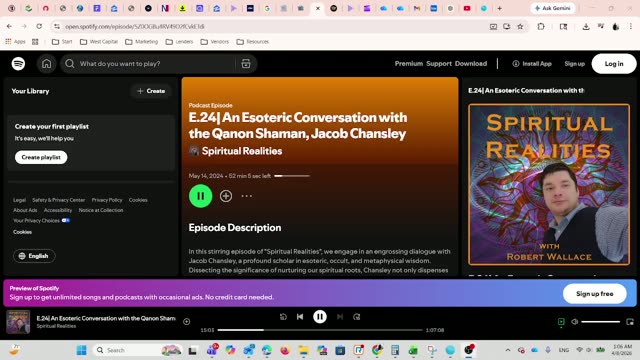The height and width of the screenshot is (360, 640).
Task: Open Download link in top bar
Action: pos(471,64)
